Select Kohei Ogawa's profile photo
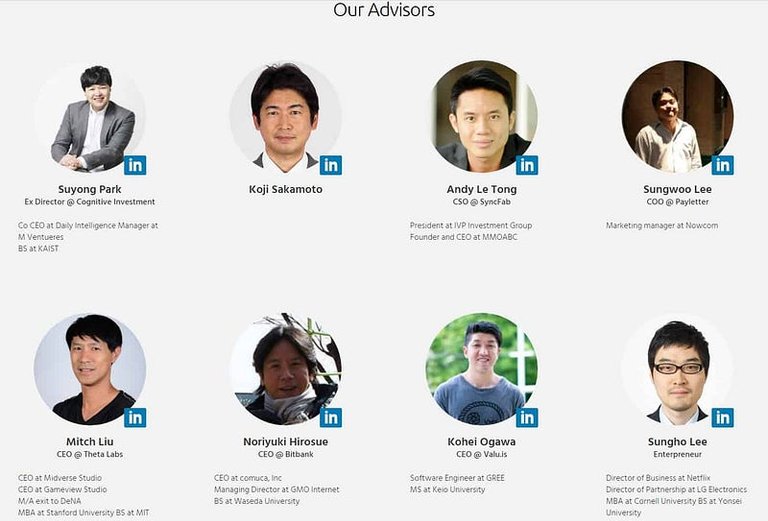Screen dimensions: 768x521 pyautogui.click(x=481, y=369)
